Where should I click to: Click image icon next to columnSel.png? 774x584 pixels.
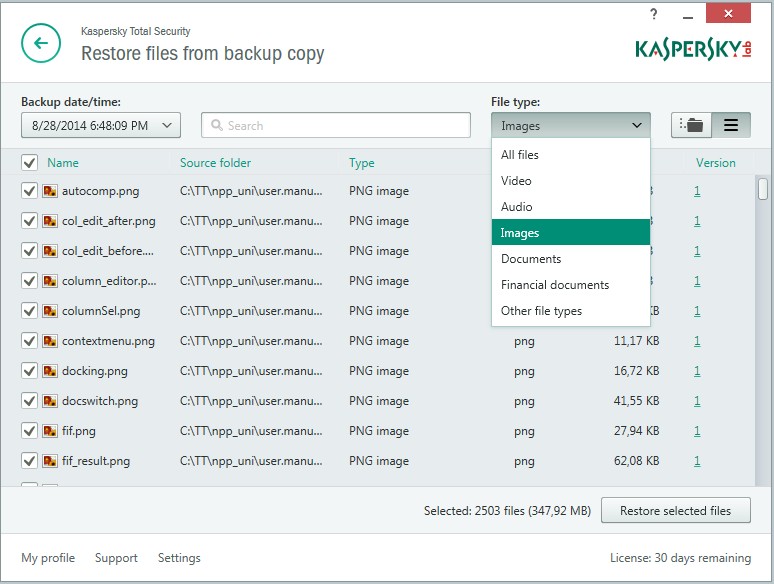[49, 311]
